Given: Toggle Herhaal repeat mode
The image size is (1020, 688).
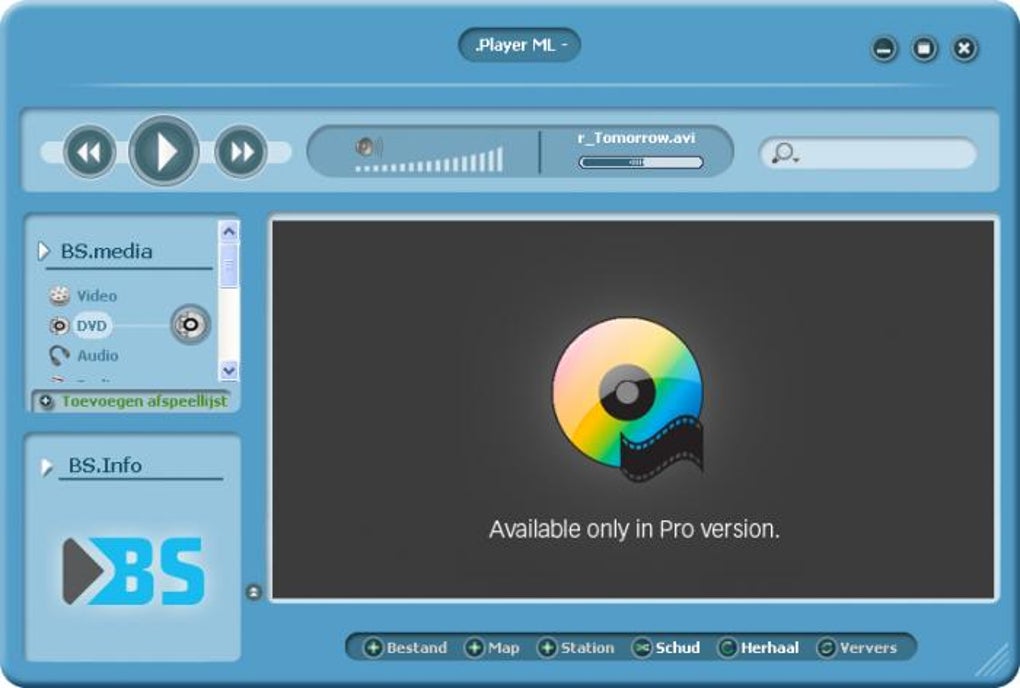Looking at the screenshot, I should (770, 648).
